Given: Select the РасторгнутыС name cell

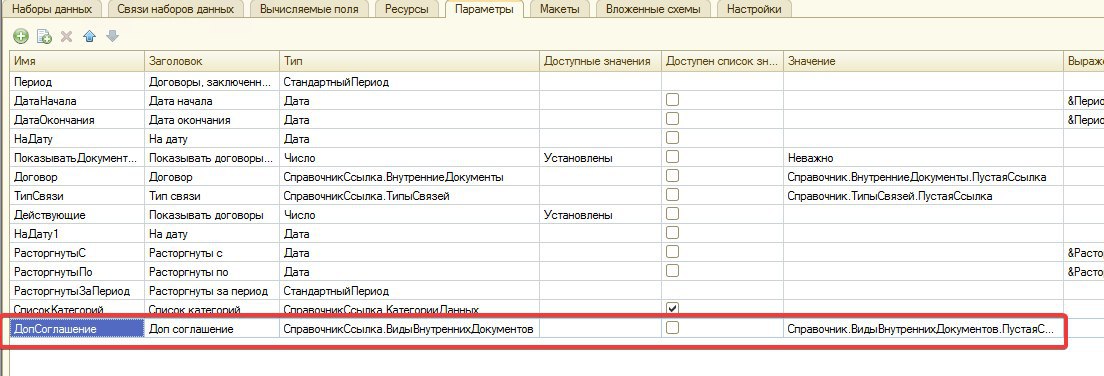Looking at the screenshot, I should click(77, 253).
